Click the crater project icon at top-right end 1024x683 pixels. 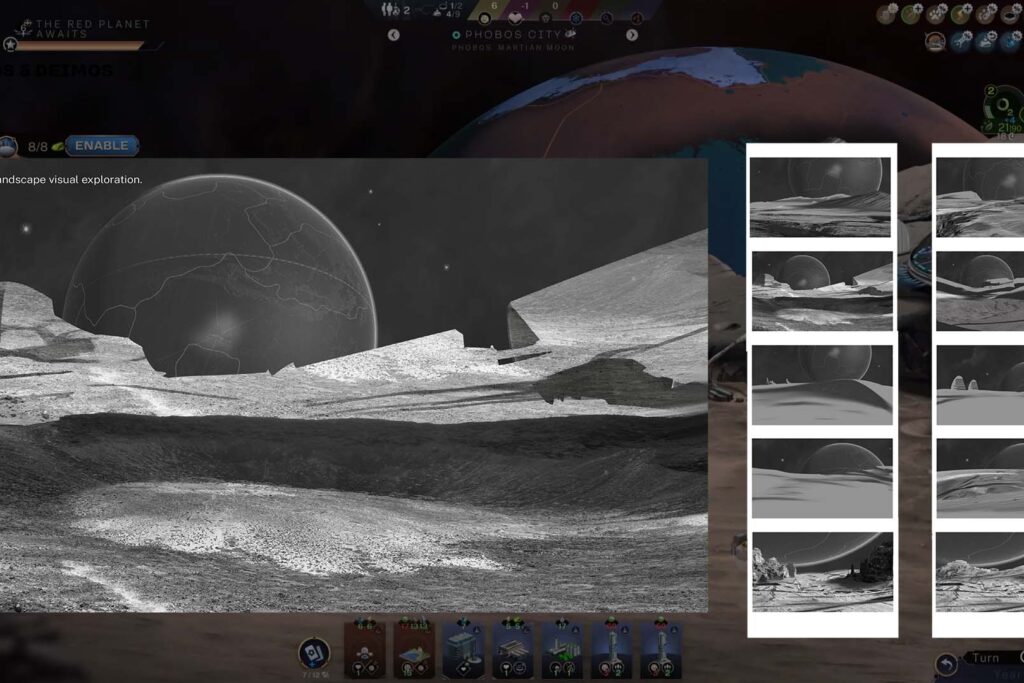coord(1012,14)
